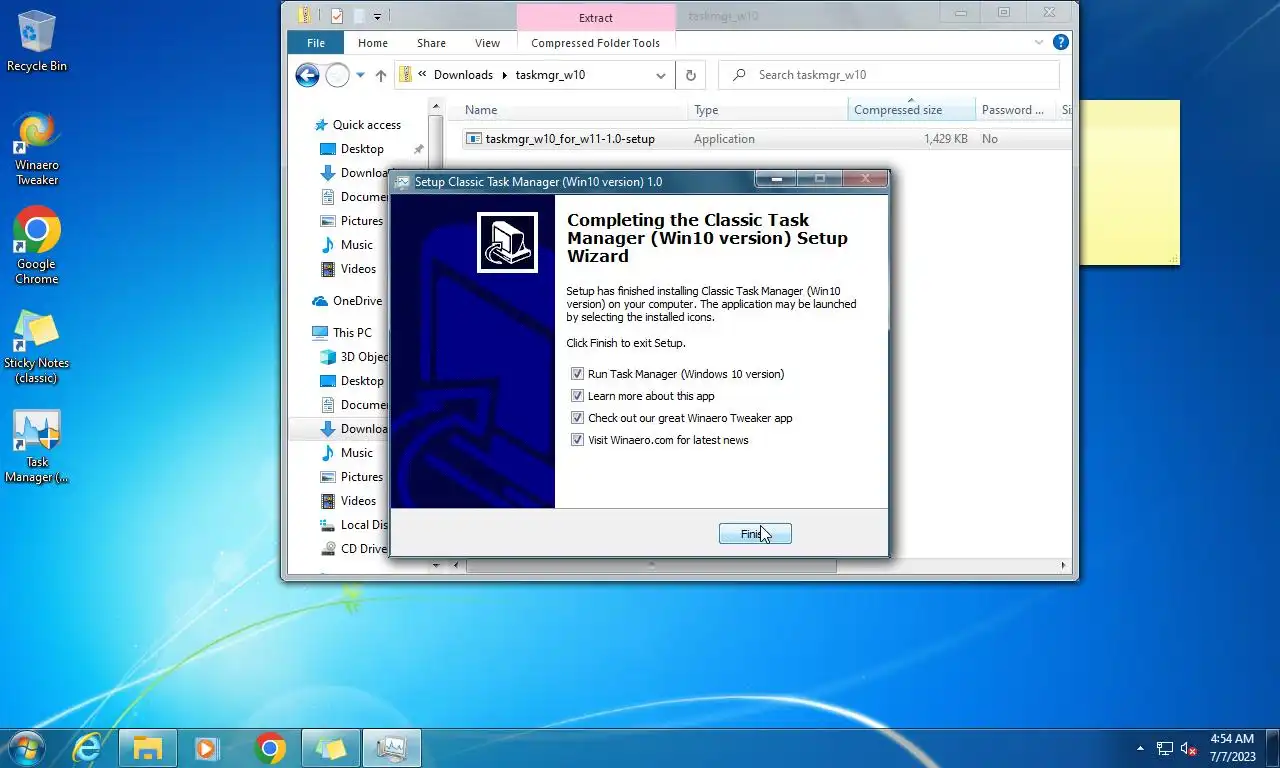Select the Google Chrome desktop shortcut
The image size is (1280, 768).
[36, 246]
